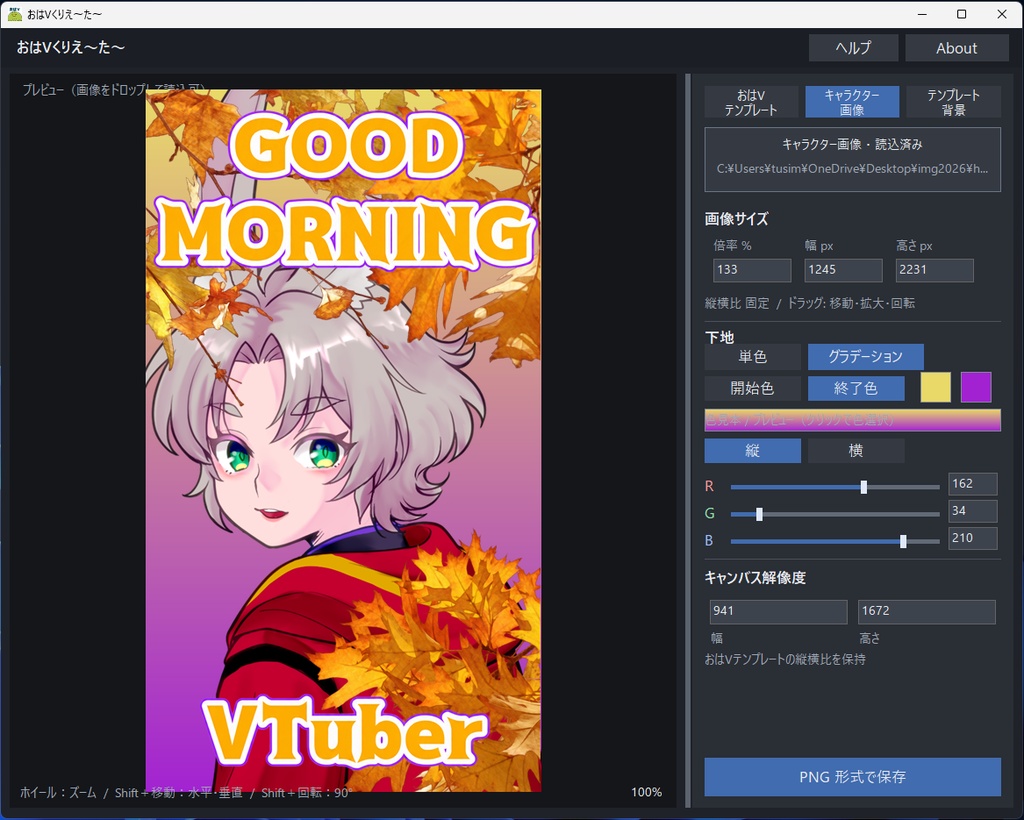Viewport: 1024px width, 820px height.
Task: Set gradient direction to 縦 vertical
Action: pos(752,450)
